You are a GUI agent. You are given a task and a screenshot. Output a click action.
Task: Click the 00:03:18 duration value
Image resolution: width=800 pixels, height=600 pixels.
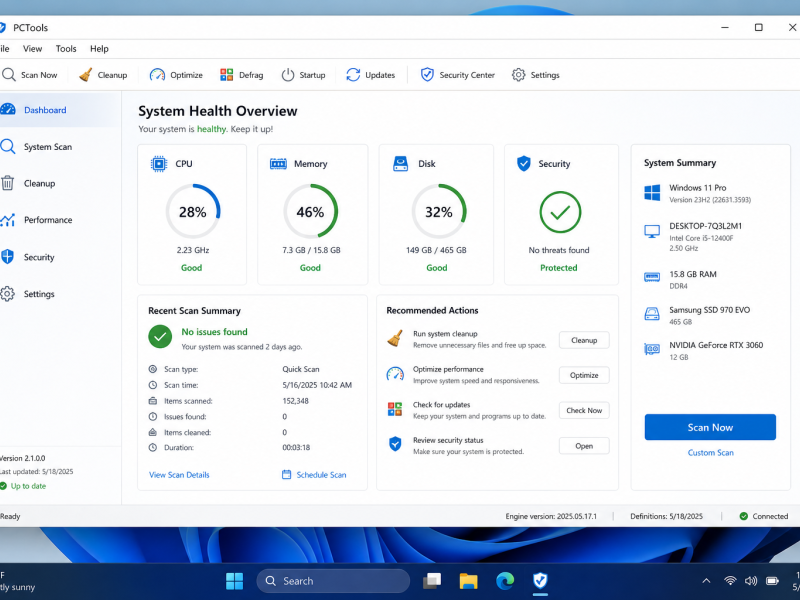click(296, 447)
